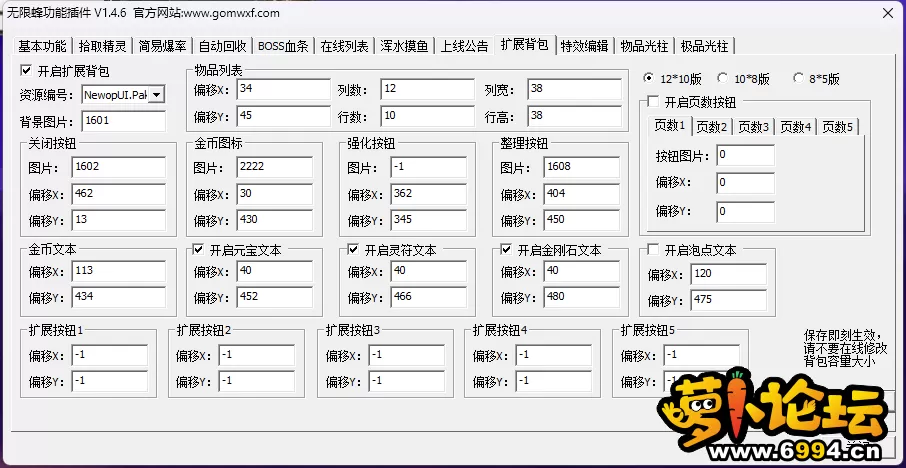The height and width of the screenshot is (468, 906).
Task: Select the 页数4 sub-tab
Action: point(796,127)
